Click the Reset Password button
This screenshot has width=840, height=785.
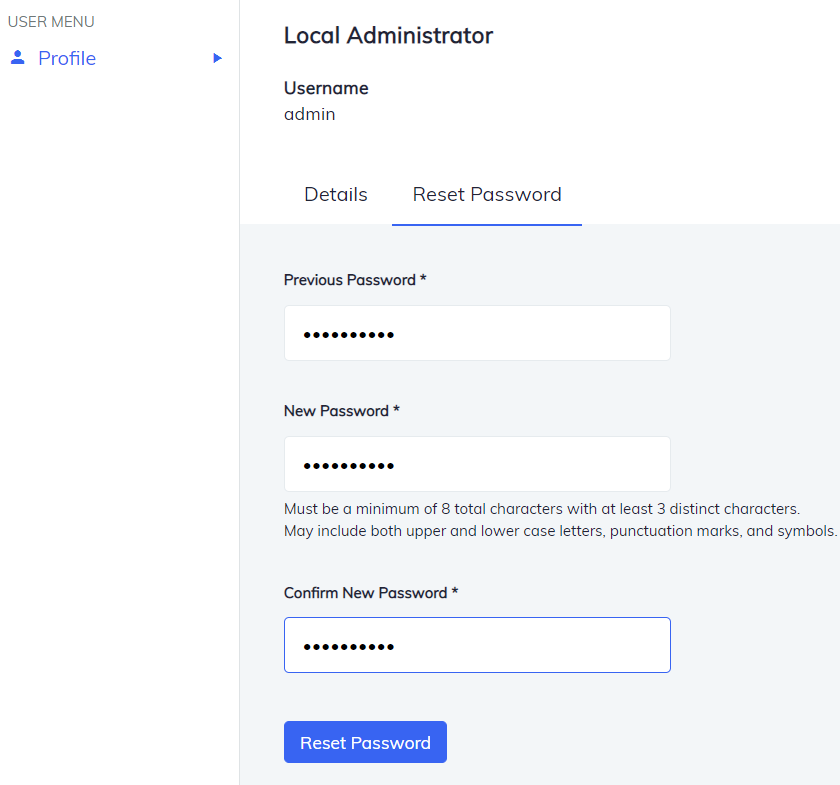[x=365, y=742]
